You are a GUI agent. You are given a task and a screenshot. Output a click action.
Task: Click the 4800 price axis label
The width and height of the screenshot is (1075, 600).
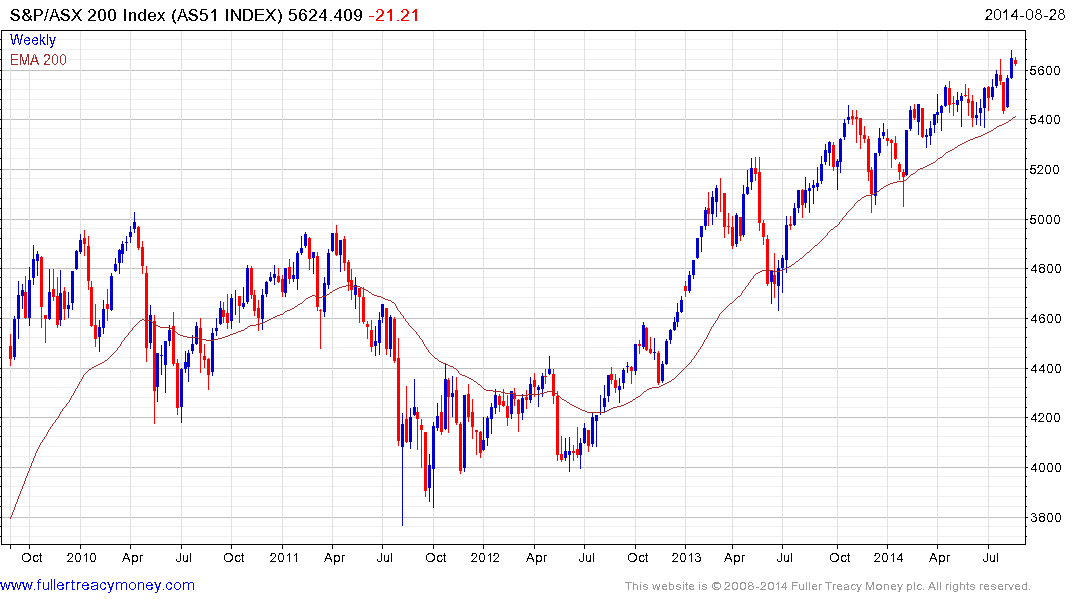click(x=1045, y=269)
